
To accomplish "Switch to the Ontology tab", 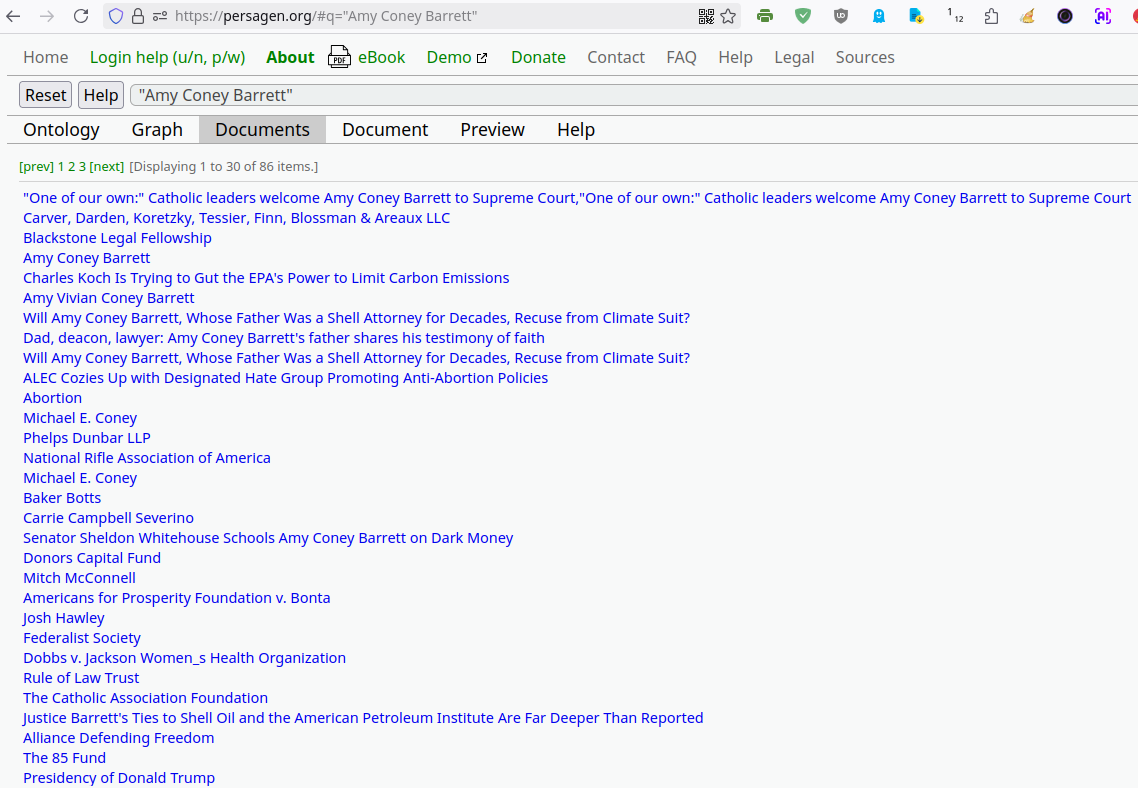I will click(x=62, y=129).
